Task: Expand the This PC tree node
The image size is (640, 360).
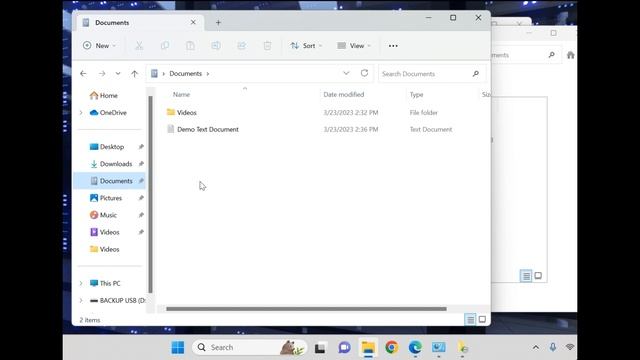Action: point(81,283)
